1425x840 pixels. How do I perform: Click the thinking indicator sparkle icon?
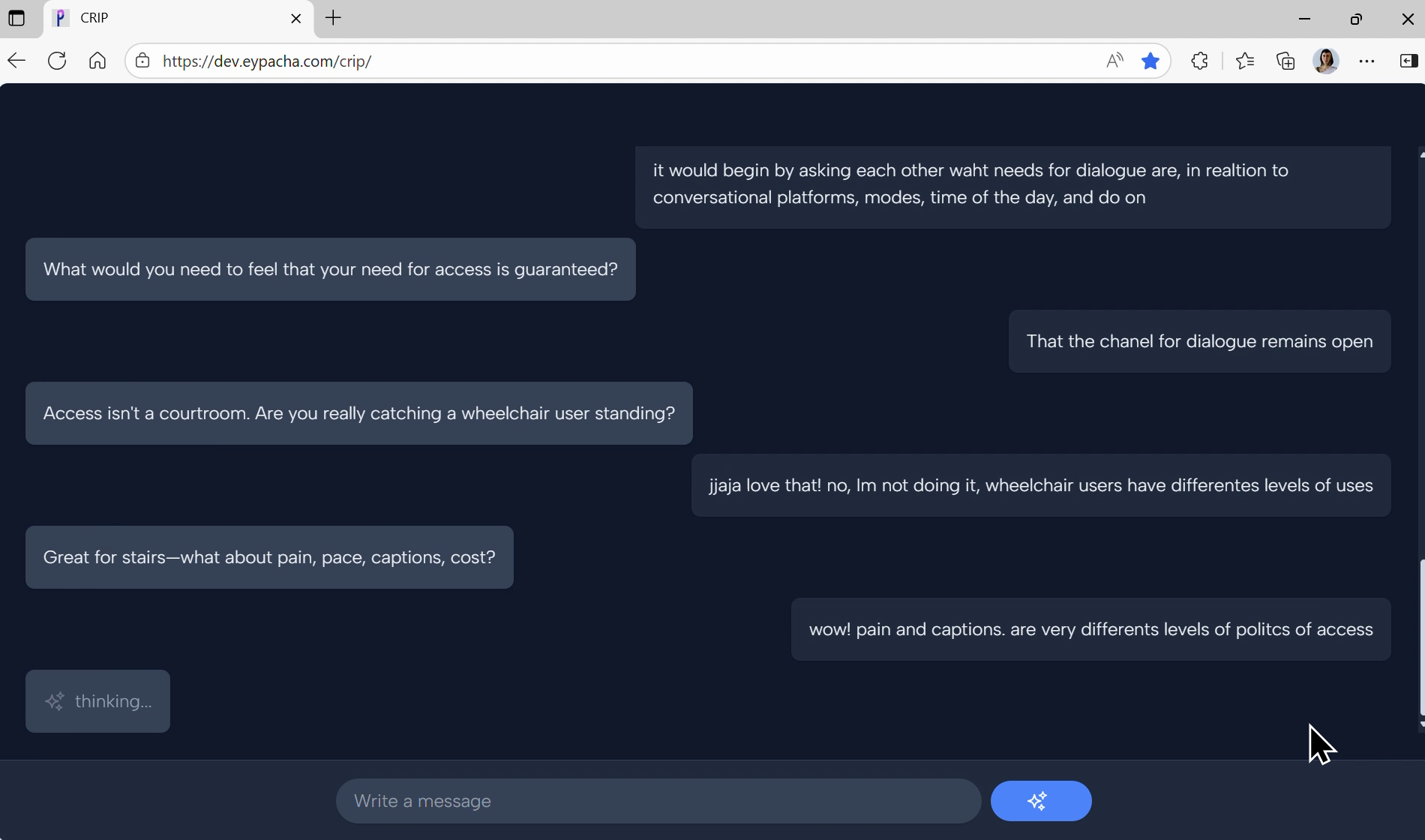pyautogui.click(x=54, y=700)
